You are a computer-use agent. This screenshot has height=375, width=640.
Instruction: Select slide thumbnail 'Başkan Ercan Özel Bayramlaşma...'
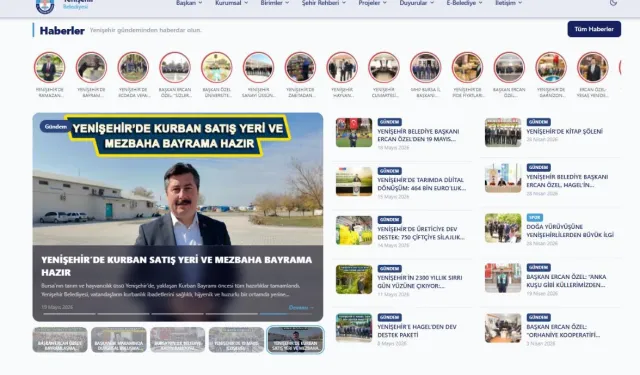coord(60,339)
